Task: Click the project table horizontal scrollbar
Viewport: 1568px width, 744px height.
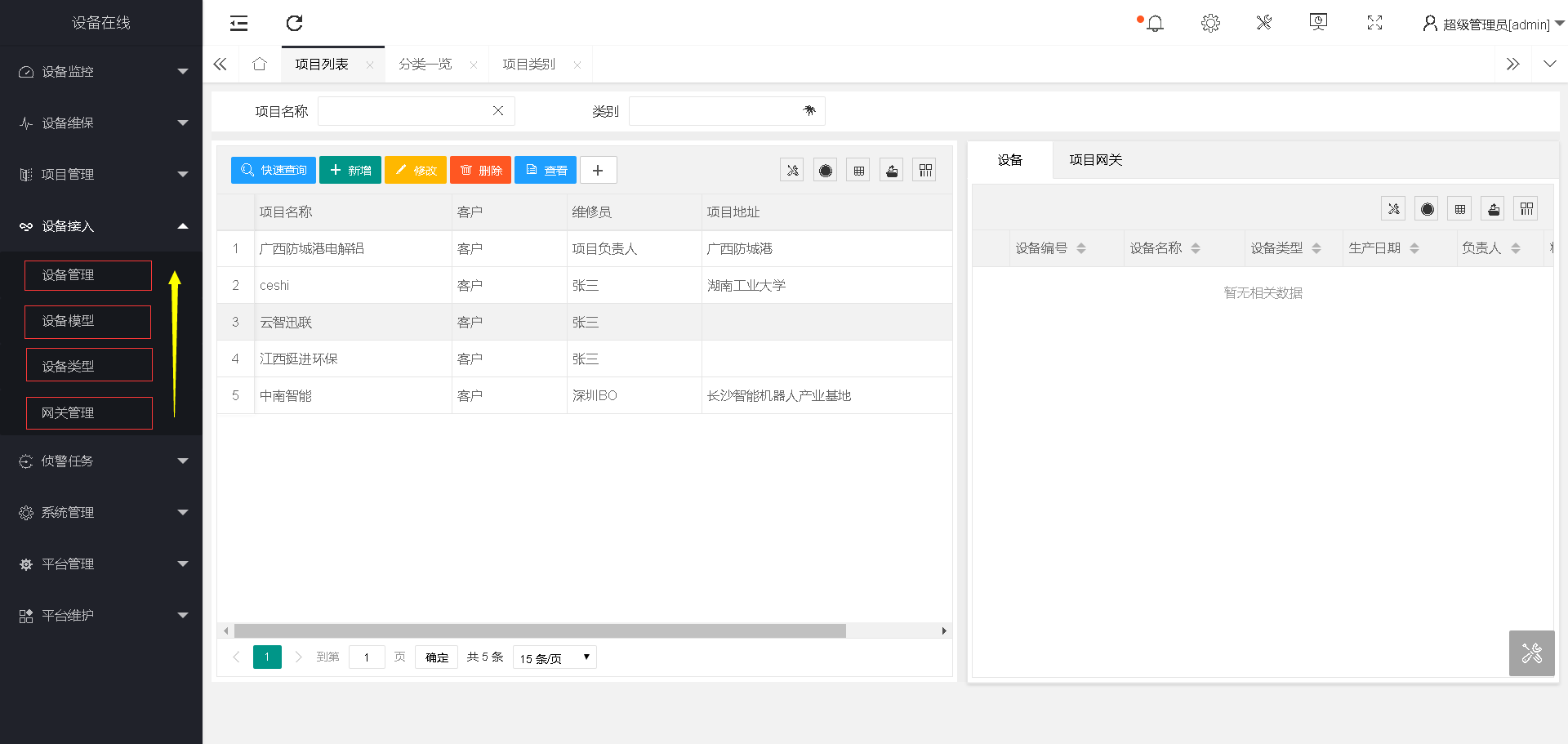Action: click(541, 630)
